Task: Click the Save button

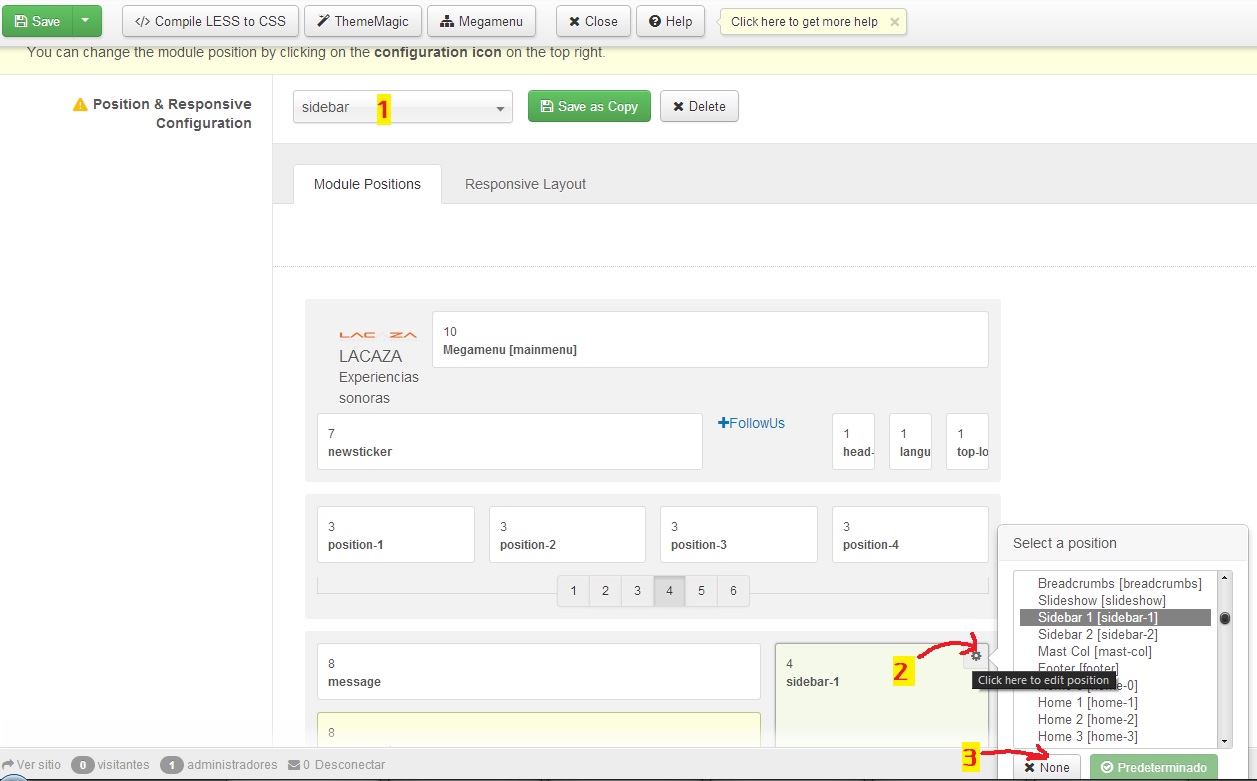Action: pyautogui.click(x=37, y=21)
